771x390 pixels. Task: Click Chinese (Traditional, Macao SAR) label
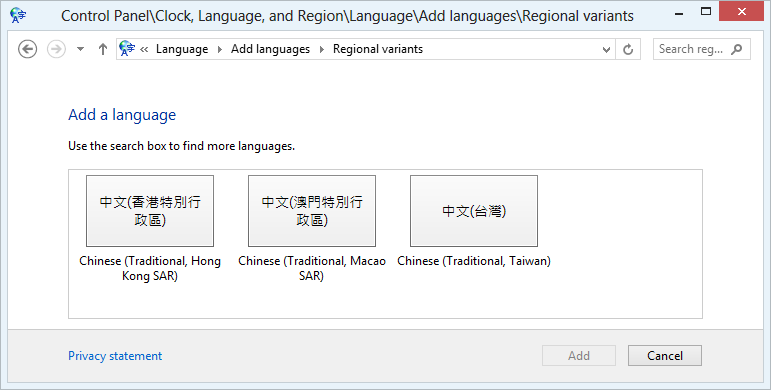[x=312, y=268]
